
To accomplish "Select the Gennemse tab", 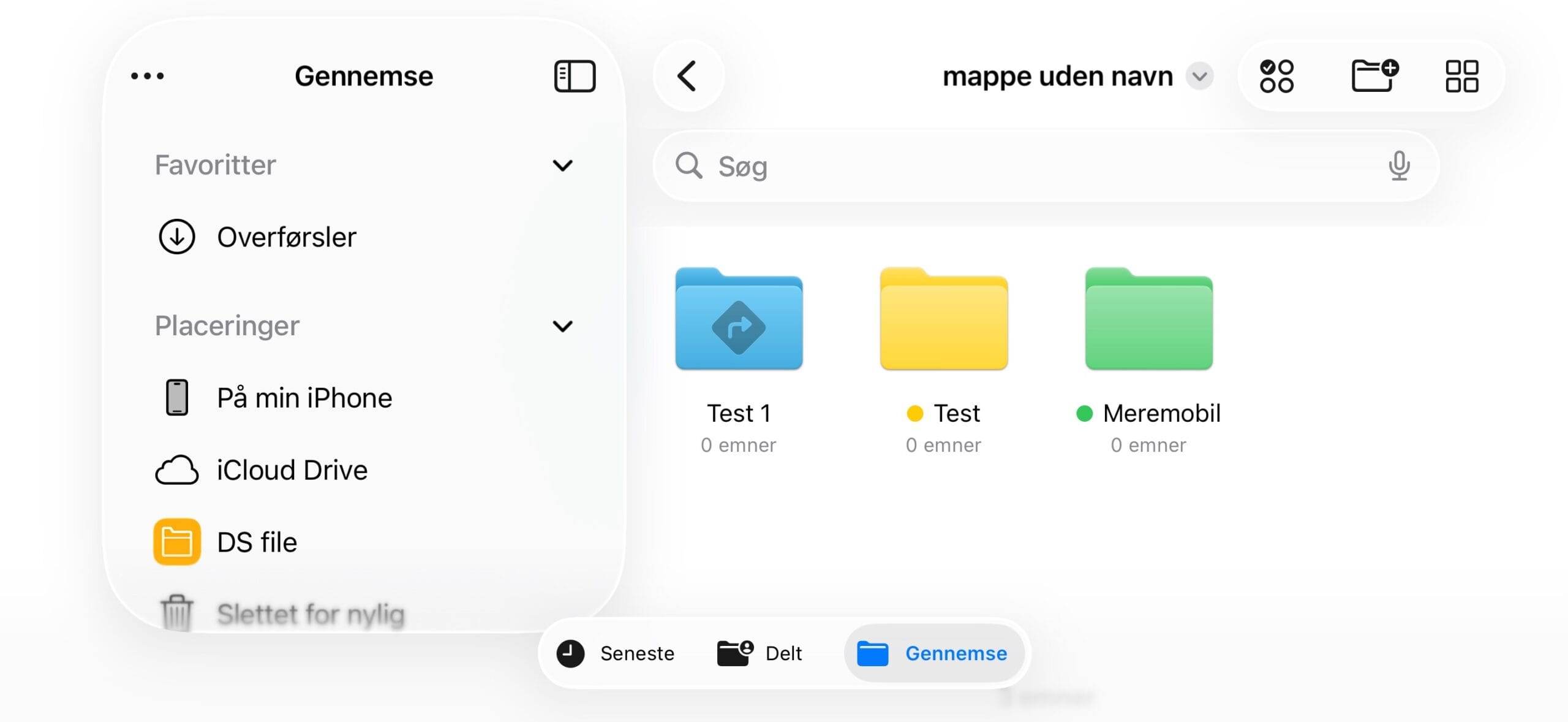I will pos(934,653).
